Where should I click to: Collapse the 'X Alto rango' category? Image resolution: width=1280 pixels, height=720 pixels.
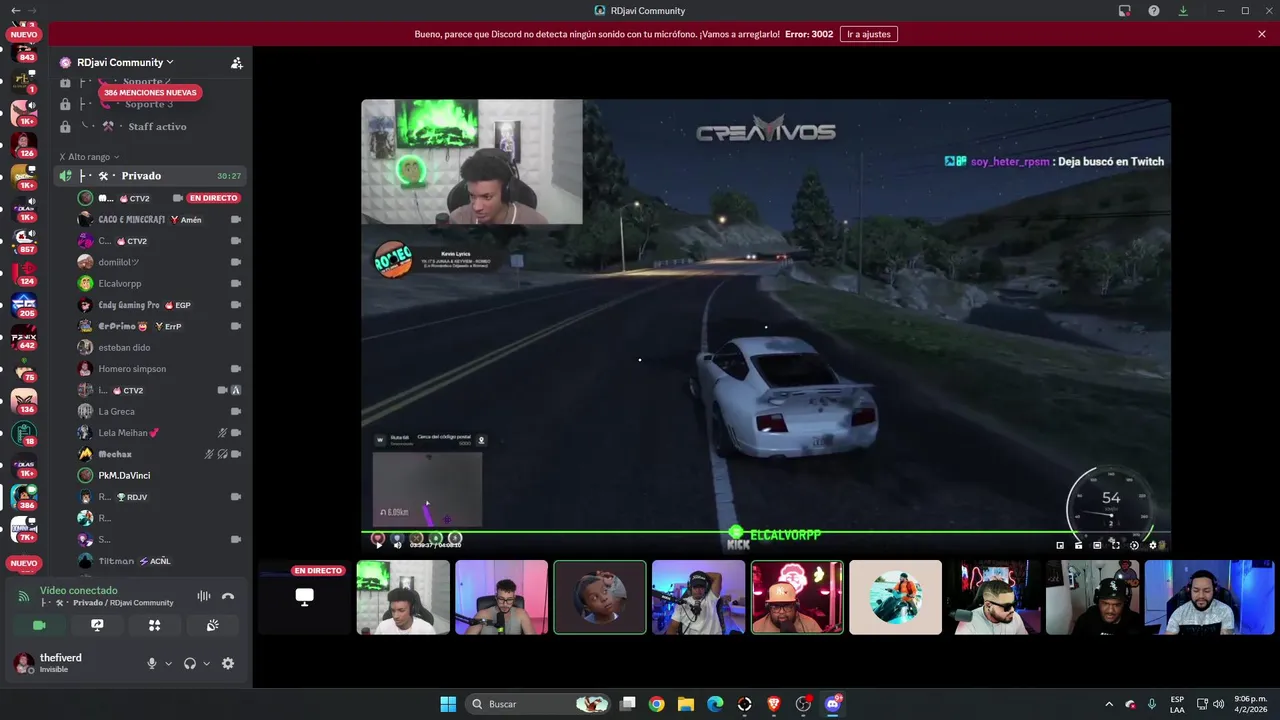click(89, 157)
